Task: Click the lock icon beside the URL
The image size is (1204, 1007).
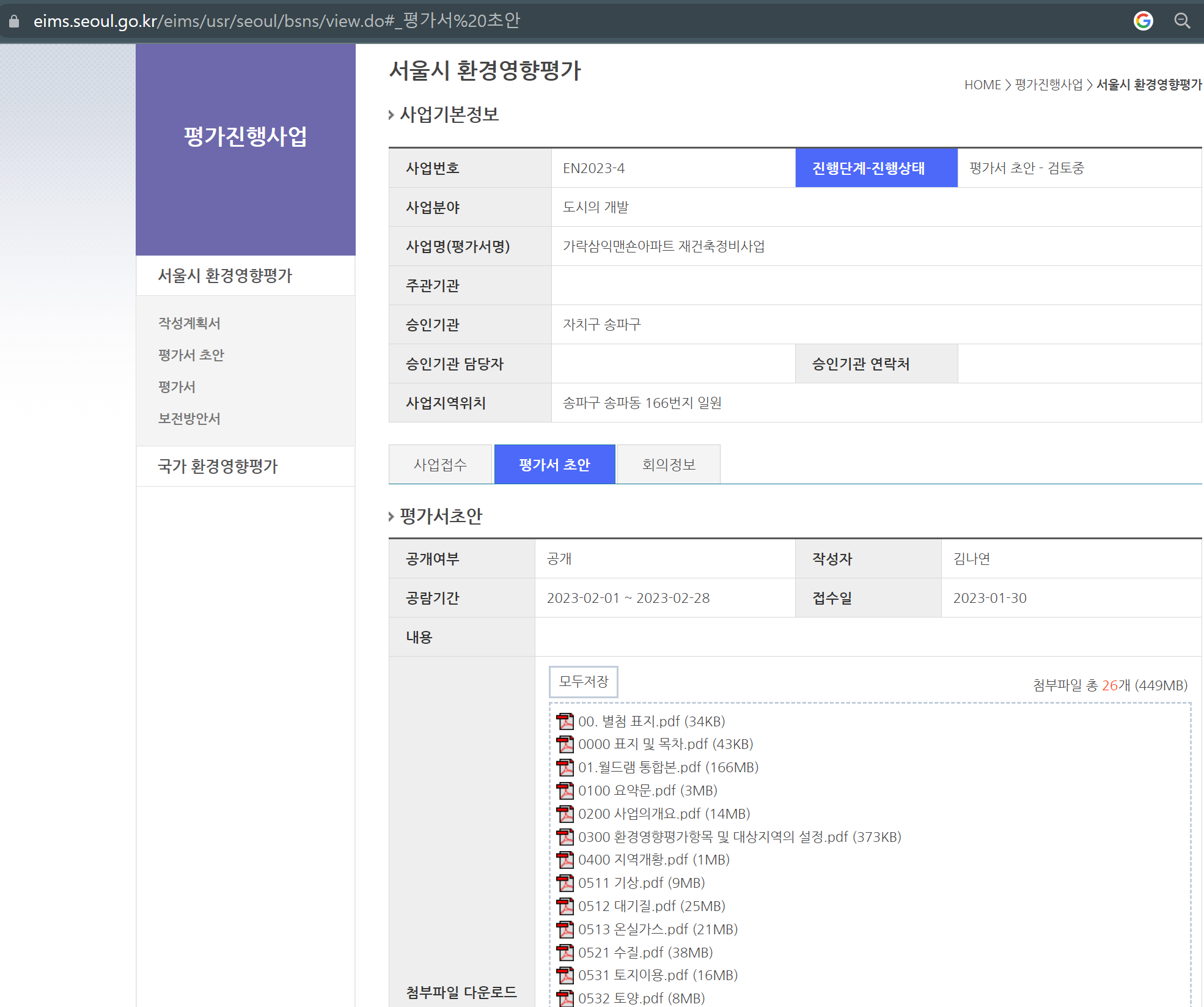Action: click(x=14, y=21)
